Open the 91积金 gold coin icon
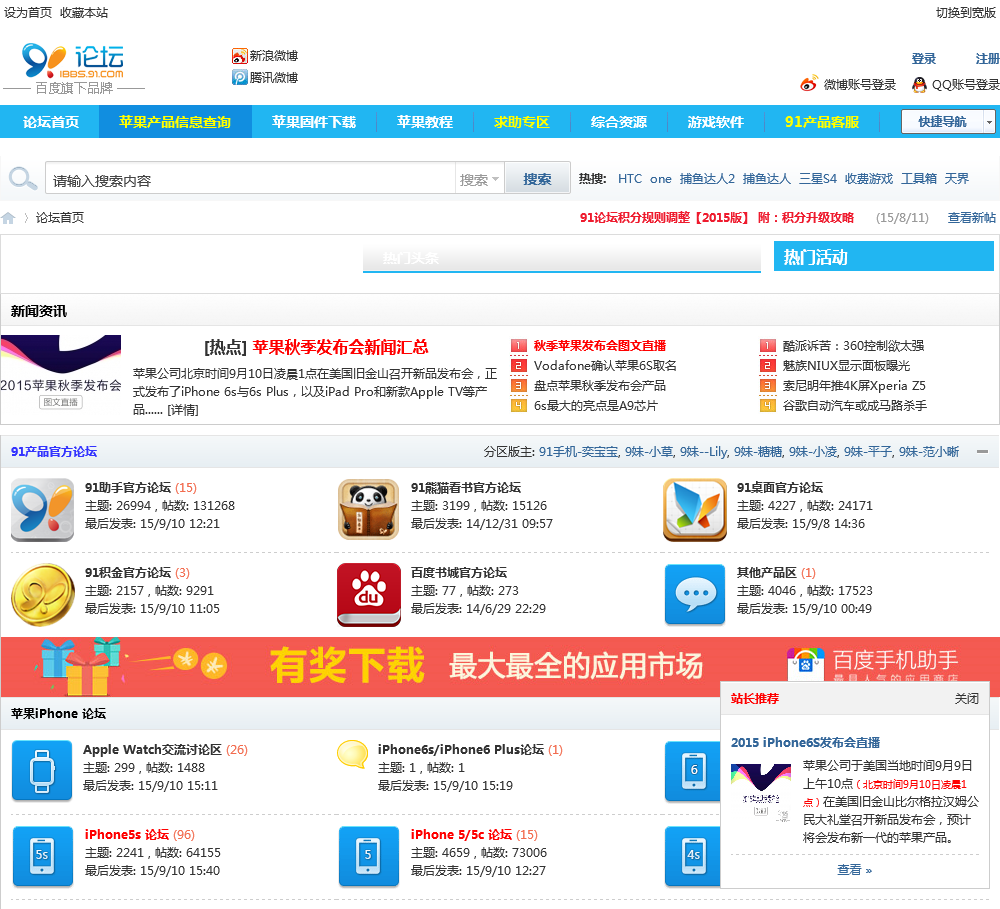 click(x=42, y=595)
